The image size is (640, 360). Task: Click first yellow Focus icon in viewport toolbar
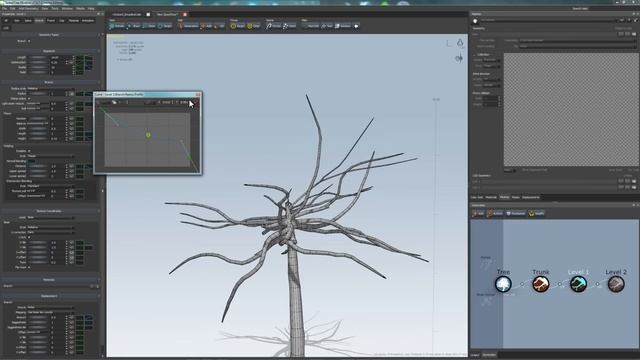(233, 26)
